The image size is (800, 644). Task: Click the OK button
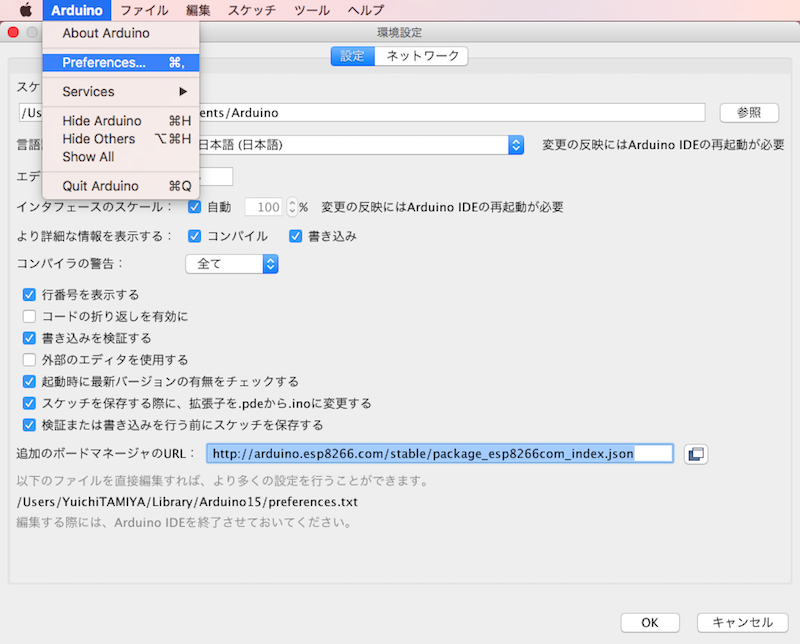[x=650, y=623]
